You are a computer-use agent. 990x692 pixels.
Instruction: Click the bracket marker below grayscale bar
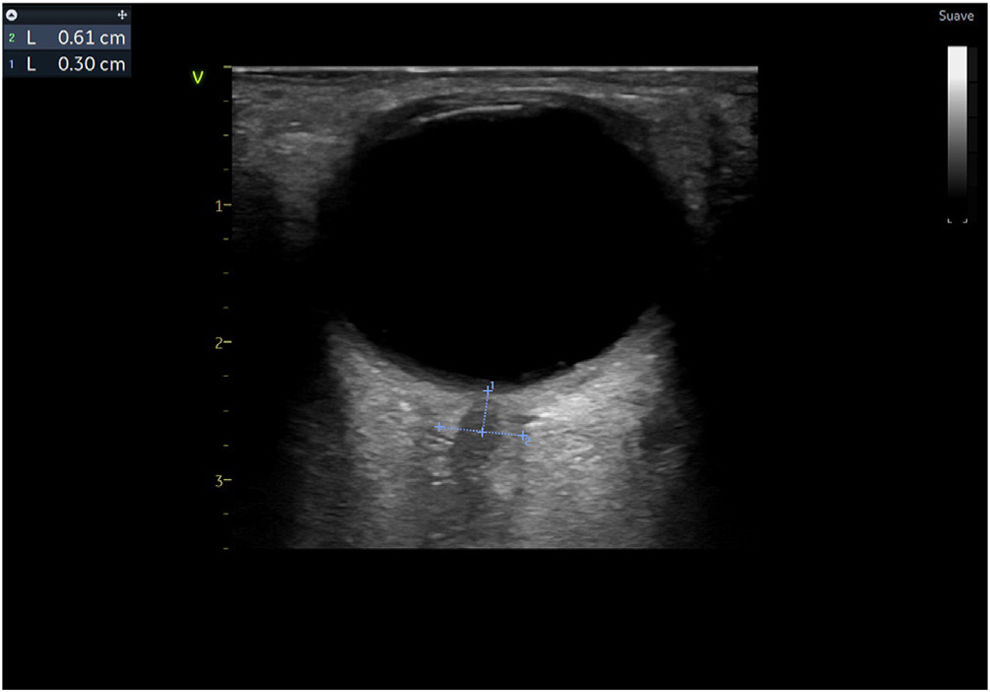(x=957, y=220)
